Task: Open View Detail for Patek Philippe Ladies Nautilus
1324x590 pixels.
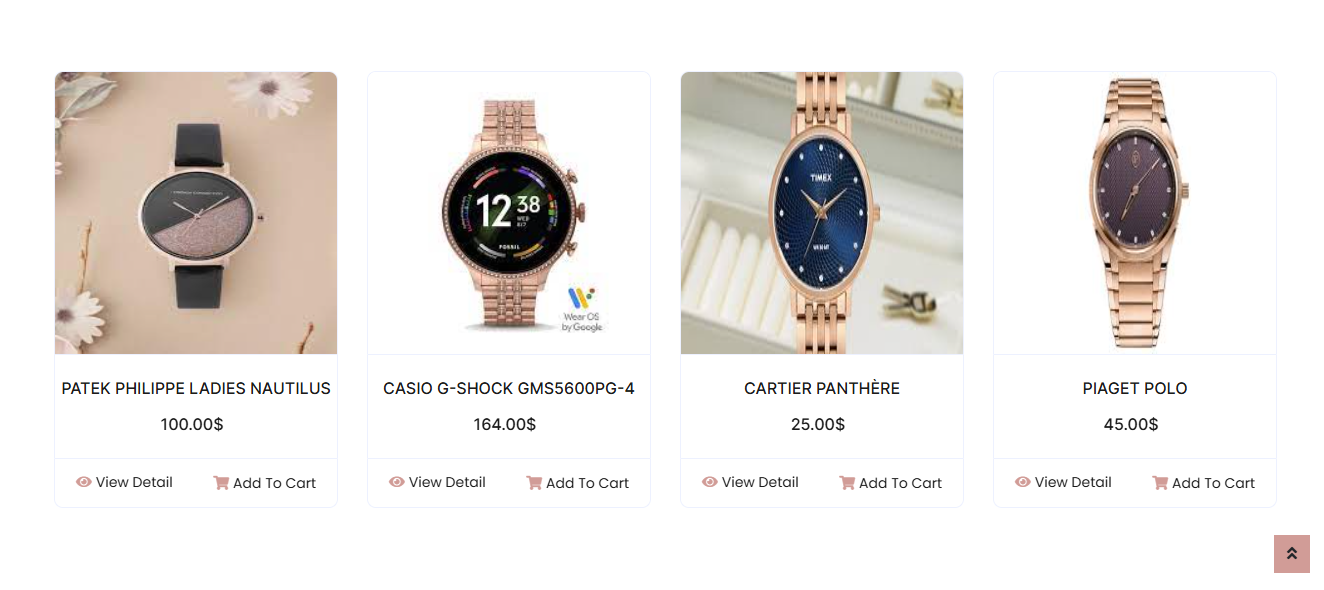Action: pyautogui.click(x=124, y=482)
